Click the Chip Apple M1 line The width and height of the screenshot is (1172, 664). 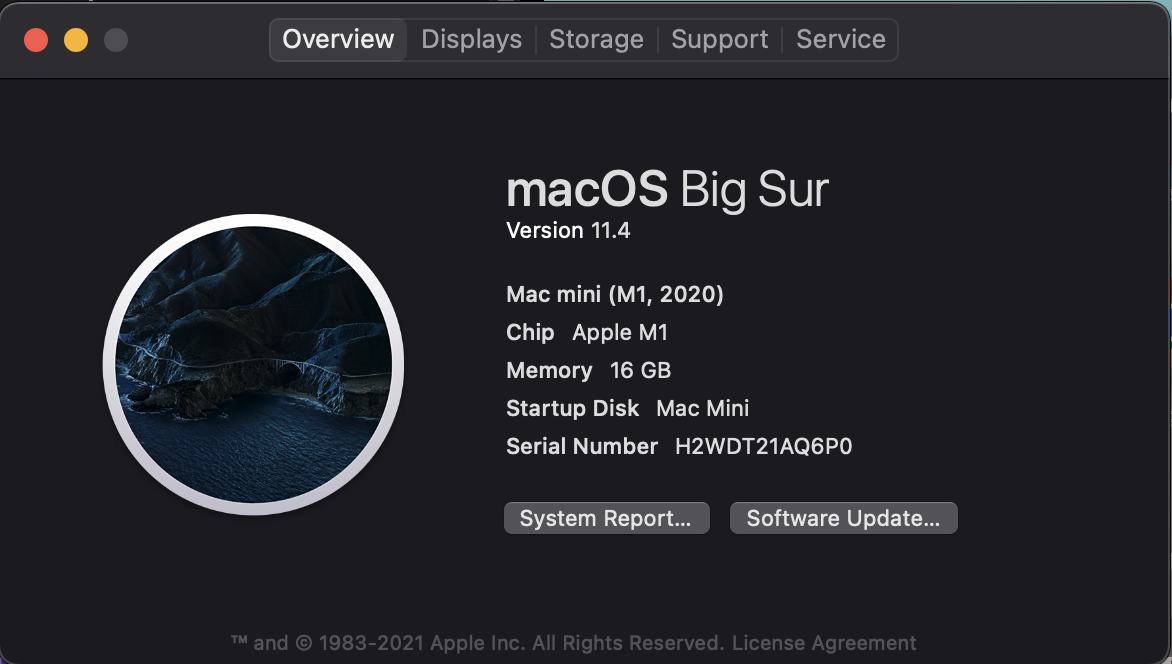[x=587, y=332]
